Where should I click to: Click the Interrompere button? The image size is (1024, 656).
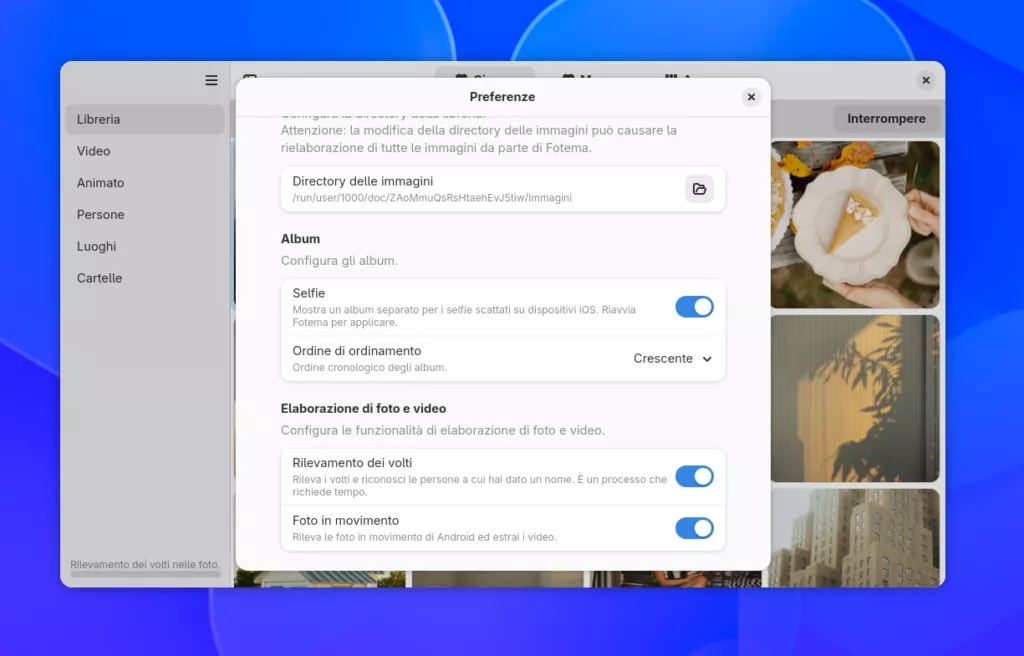pos(886,119)
